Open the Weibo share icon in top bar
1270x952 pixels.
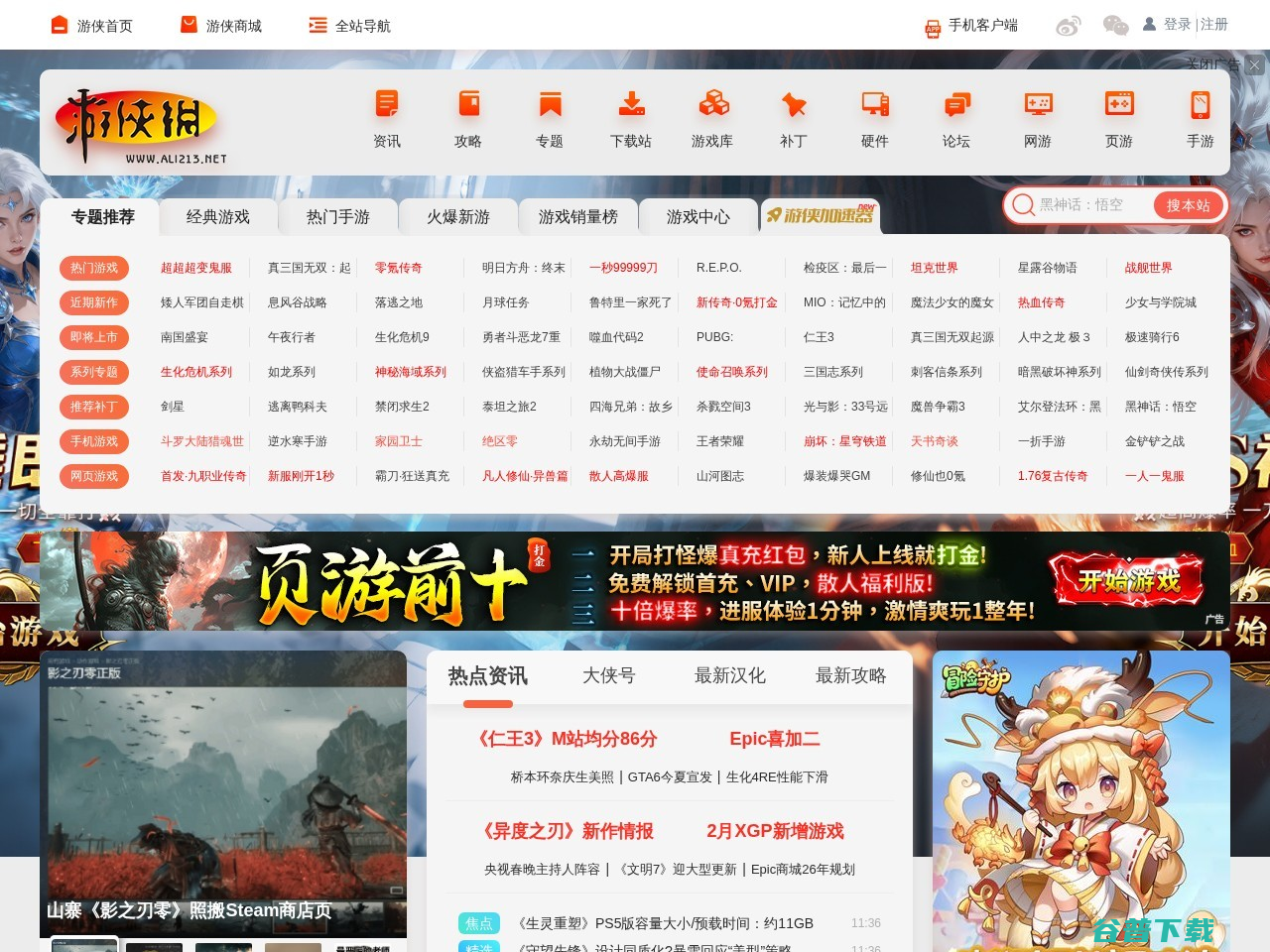1071,25
